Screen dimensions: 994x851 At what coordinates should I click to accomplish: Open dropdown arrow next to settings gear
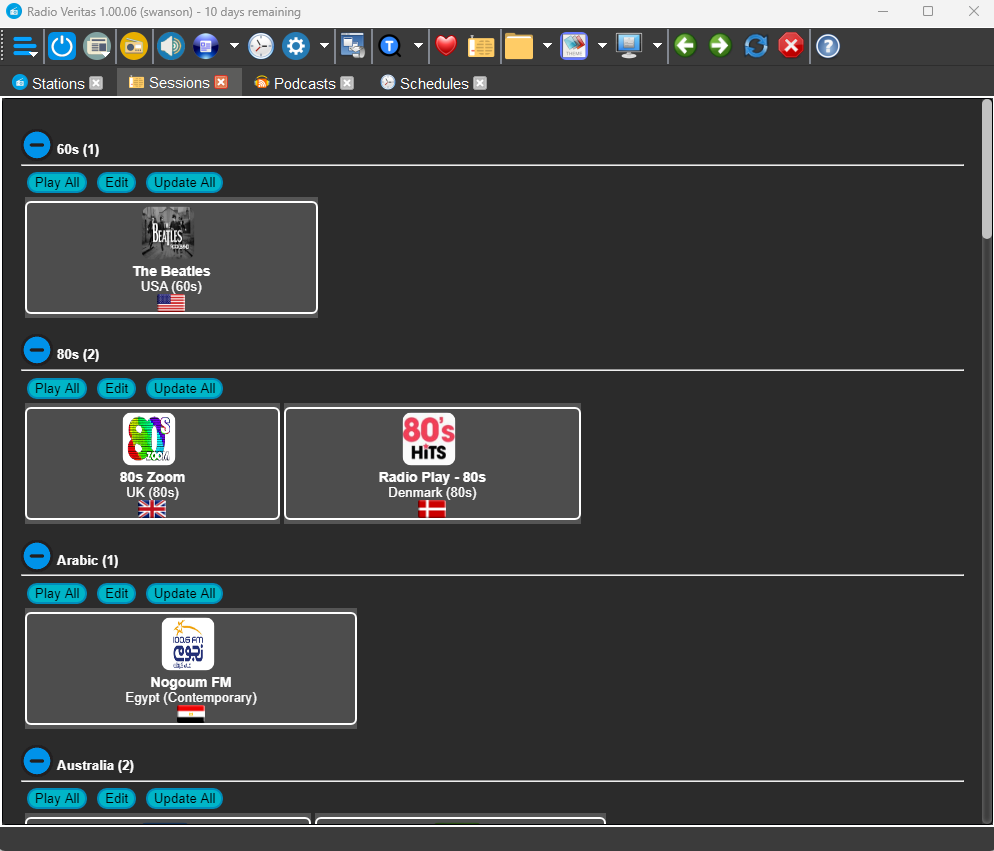[324, 46]
